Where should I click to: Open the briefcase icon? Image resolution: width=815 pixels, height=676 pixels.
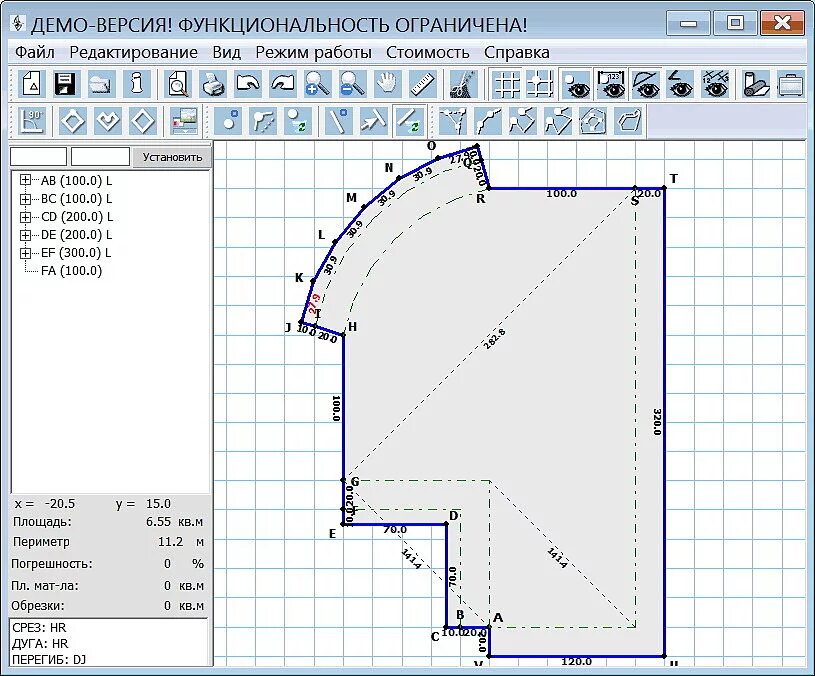[x=790, y=83]
